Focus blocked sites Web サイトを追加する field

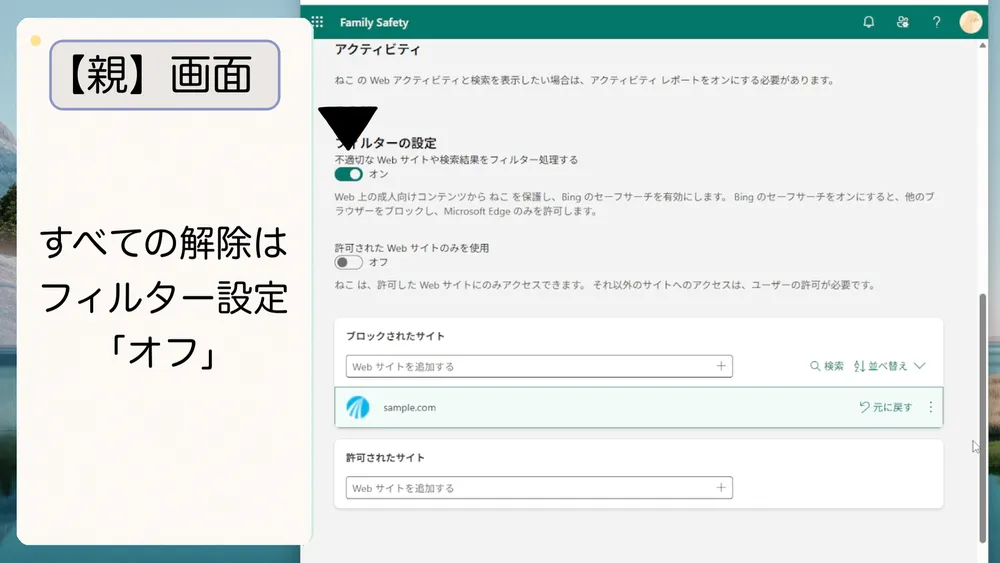(539, 366)
